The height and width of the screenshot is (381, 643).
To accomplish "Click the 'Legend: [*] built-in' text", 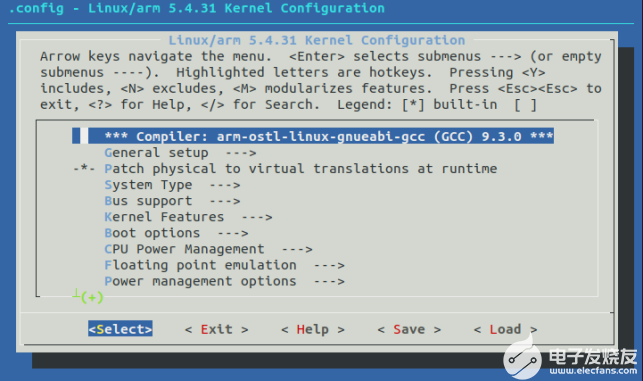I will coord(417,105).
